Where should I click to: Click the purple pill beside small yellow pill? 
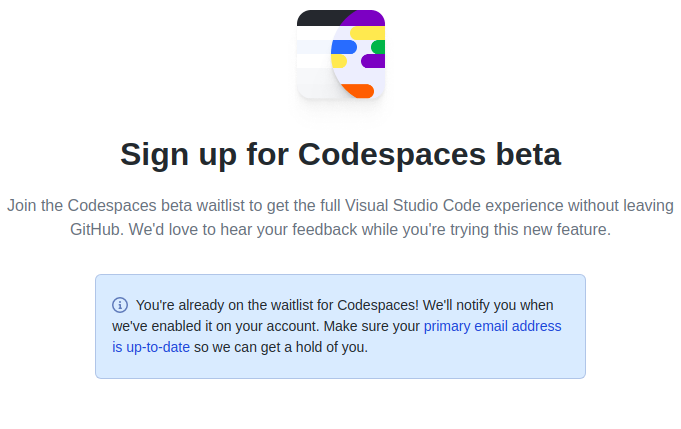[373, 61]
